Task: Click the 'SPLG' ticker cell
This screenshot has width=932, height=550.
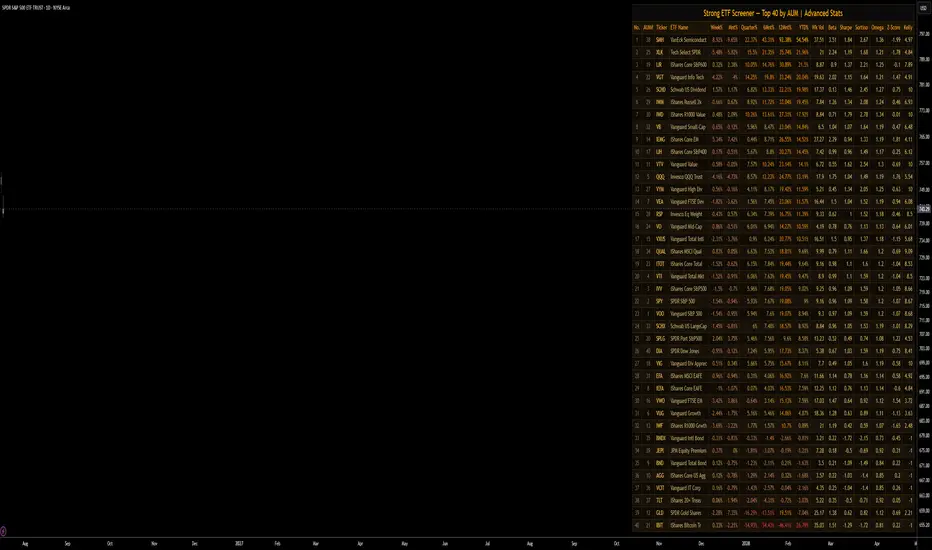Action: tap(660, 339)
